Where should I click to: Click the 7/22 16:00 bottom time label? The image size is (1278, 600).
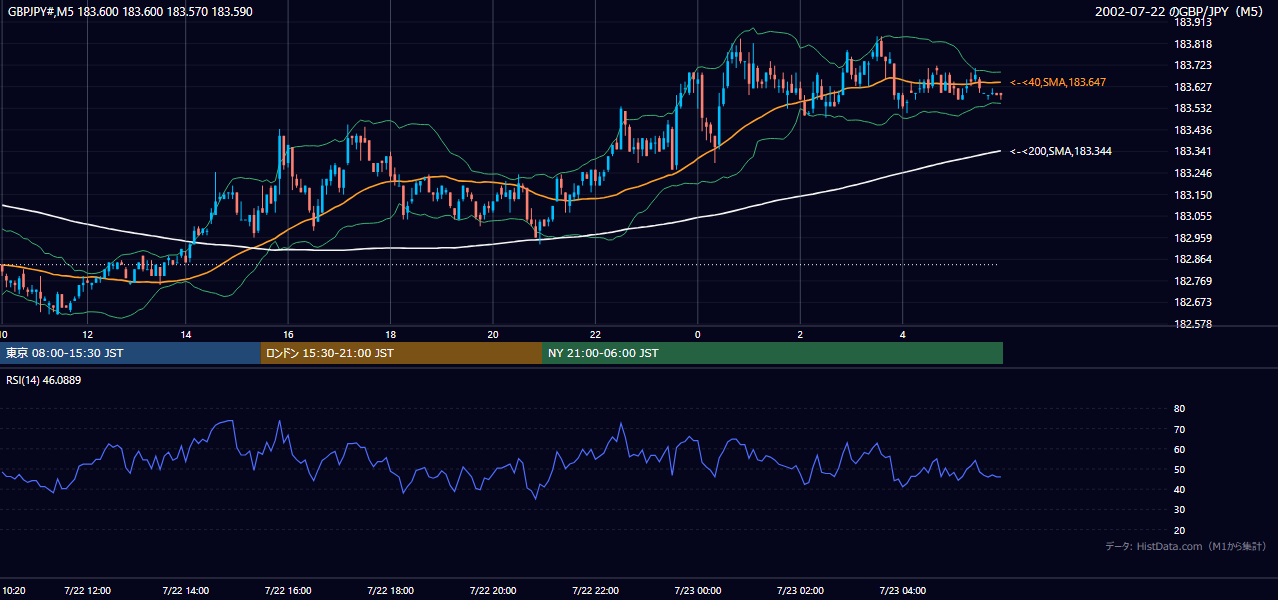point(289,590)
